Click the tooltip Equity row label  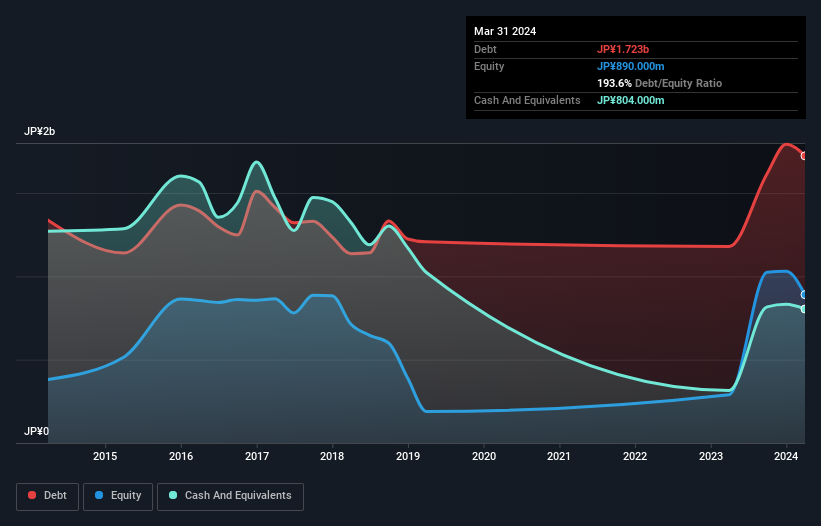click(x=489, y=66)
